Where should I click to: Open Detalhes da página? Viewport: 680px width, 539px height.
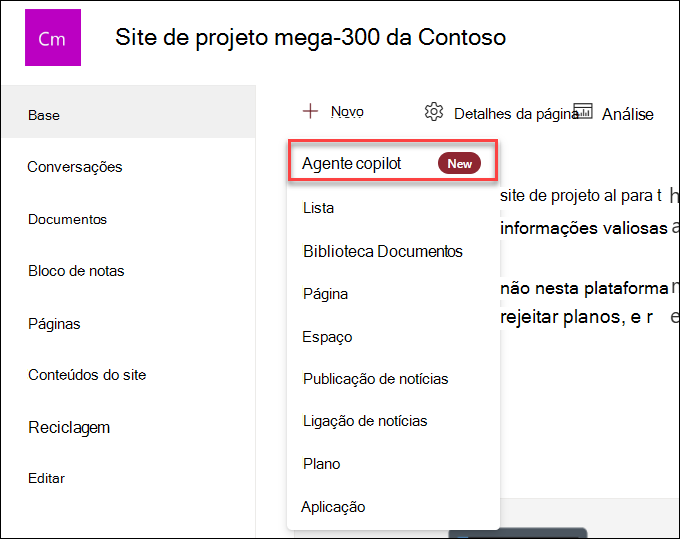[516, 114]
